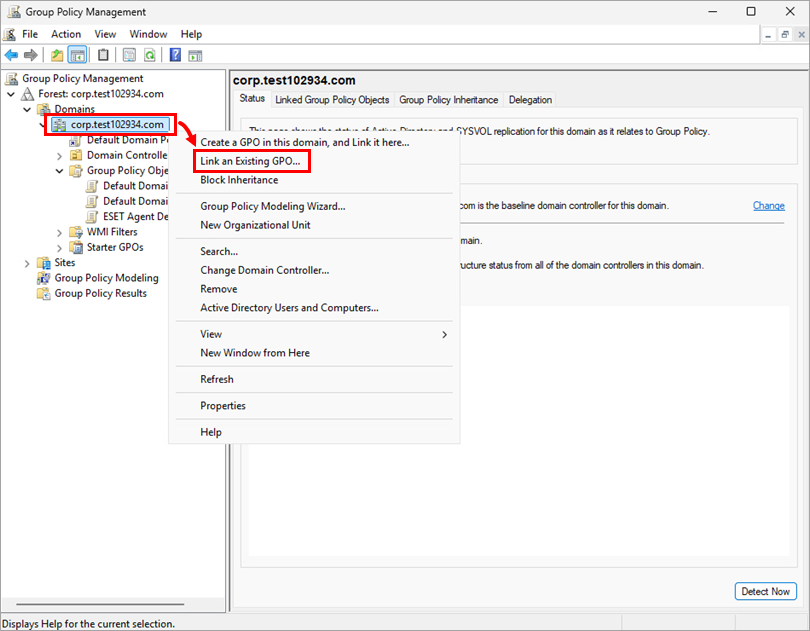Select the Group Policy Modeling node icon
The width and height of the screenshot is (810, 631).
(43, 278)
